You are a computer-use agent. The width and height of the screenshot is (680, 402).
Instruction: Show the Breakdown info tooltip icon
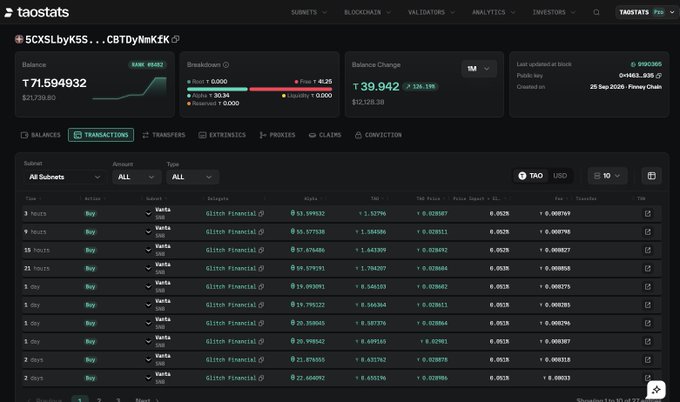(226, 65)
